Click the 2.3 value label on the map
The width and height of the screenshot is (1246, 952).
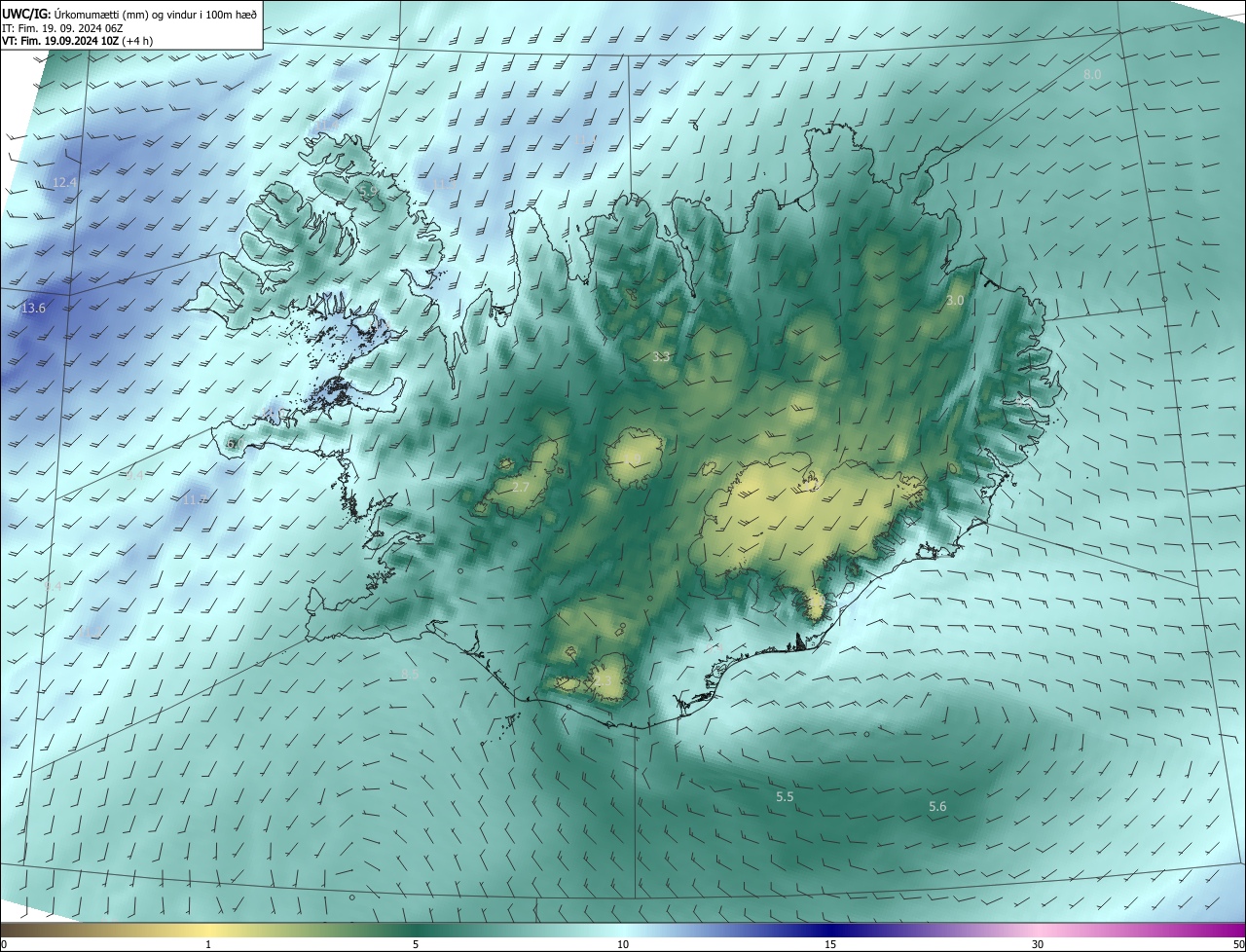coord(603,682)
